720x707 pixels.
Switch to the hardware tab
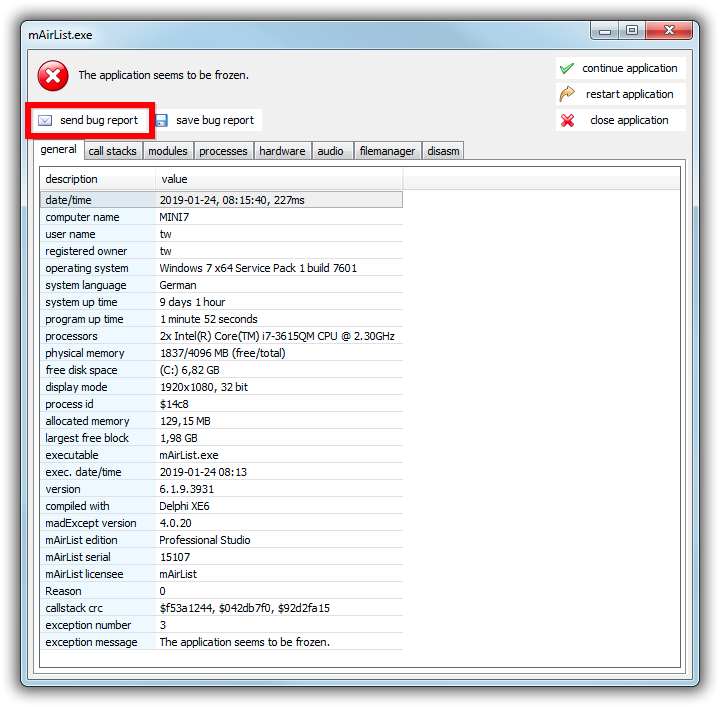[x=282, y=151]
